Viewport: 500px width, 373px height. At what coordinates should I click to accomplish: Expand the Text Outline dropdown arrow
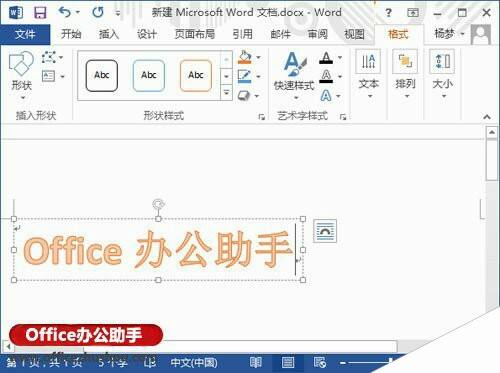340,77
